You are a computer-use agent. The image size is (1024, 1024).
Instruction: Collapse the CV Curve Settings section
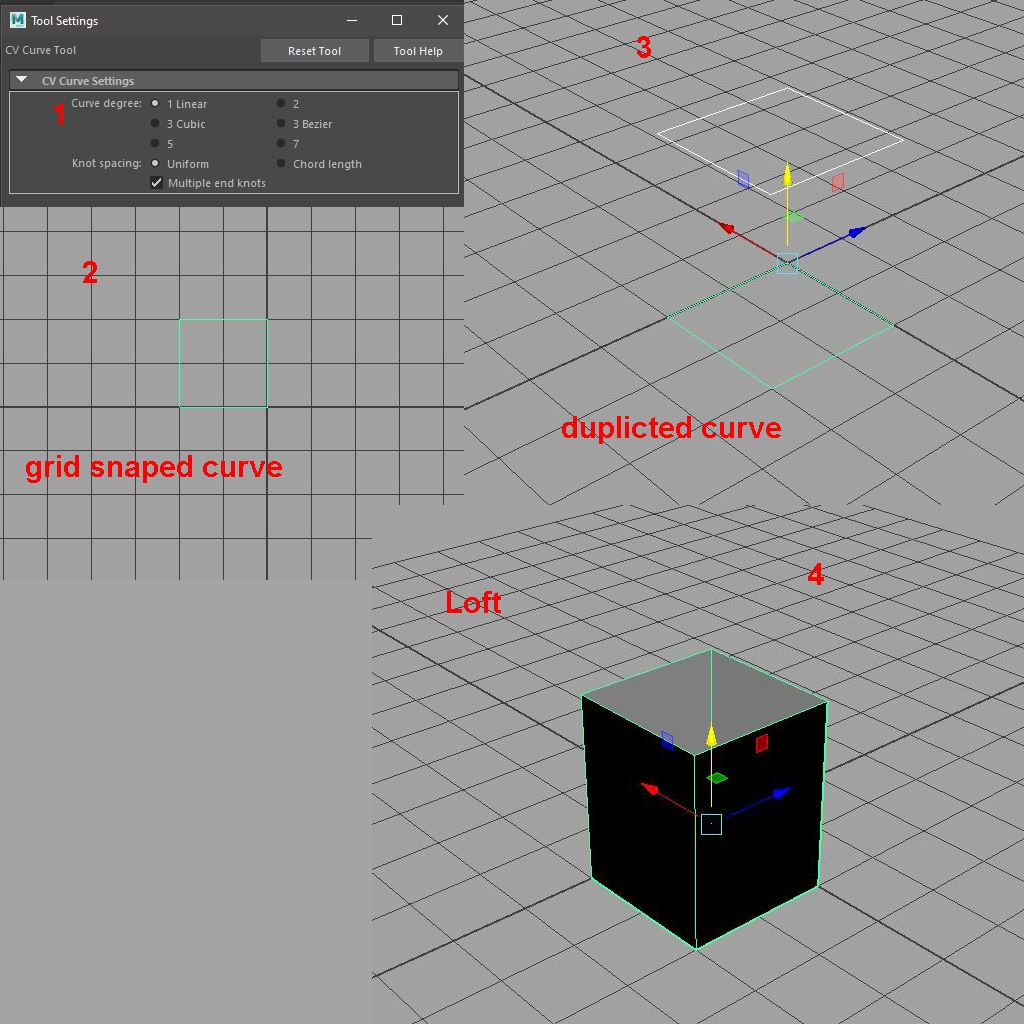click(20, 80)
